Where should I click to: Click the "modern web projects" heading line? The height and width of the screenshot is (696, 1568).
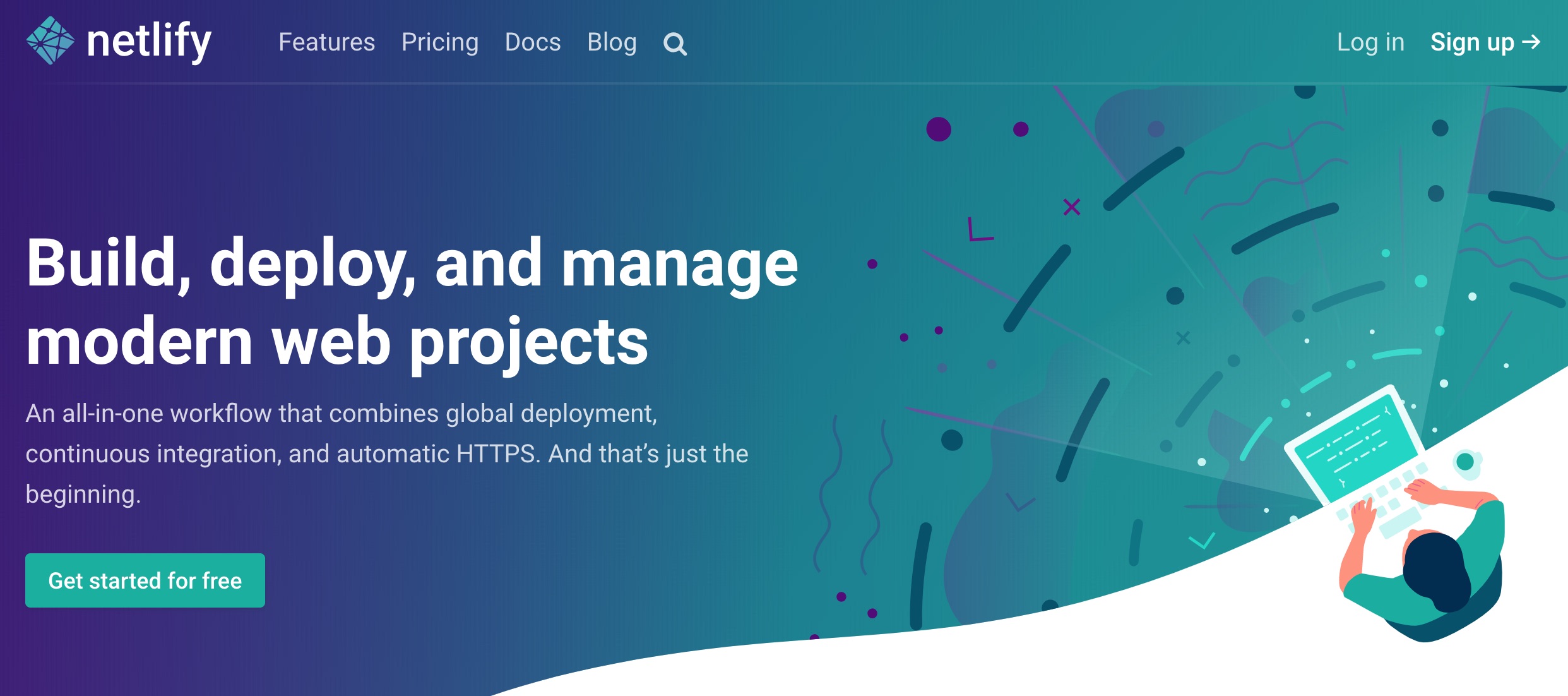pyautogui.click(x=336, y=342)
